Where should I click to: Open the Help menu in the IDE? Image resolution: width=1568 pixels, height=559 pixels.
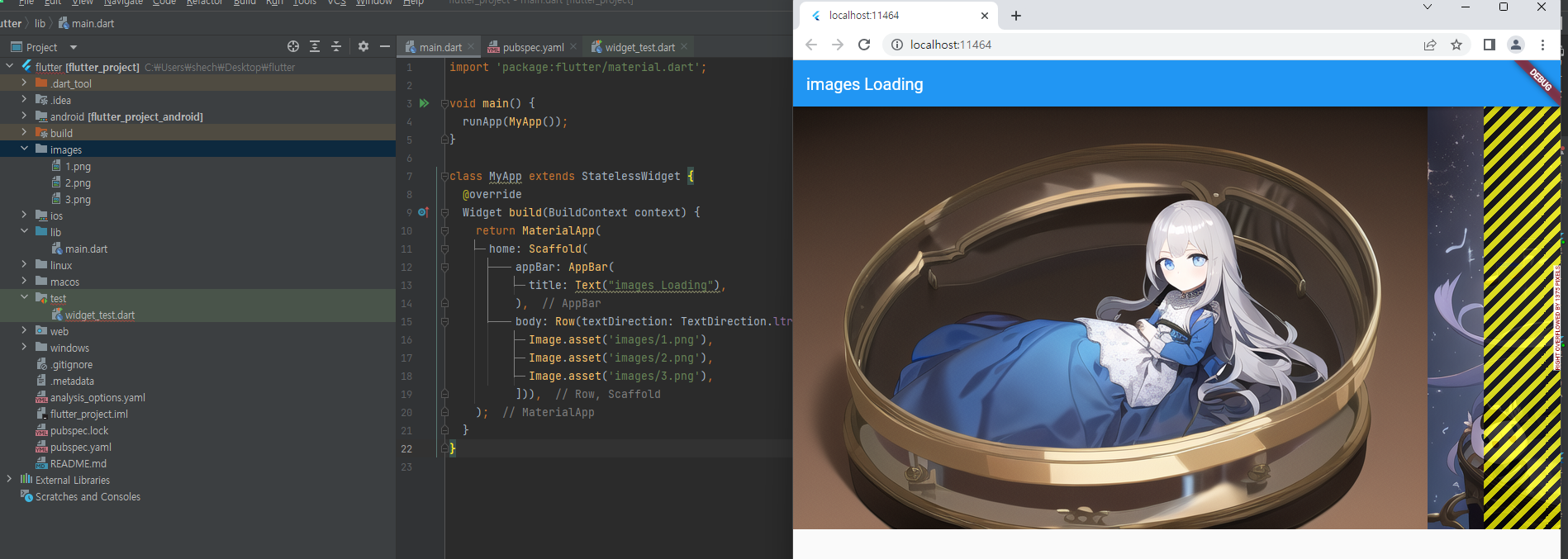(x=413, y=2)
